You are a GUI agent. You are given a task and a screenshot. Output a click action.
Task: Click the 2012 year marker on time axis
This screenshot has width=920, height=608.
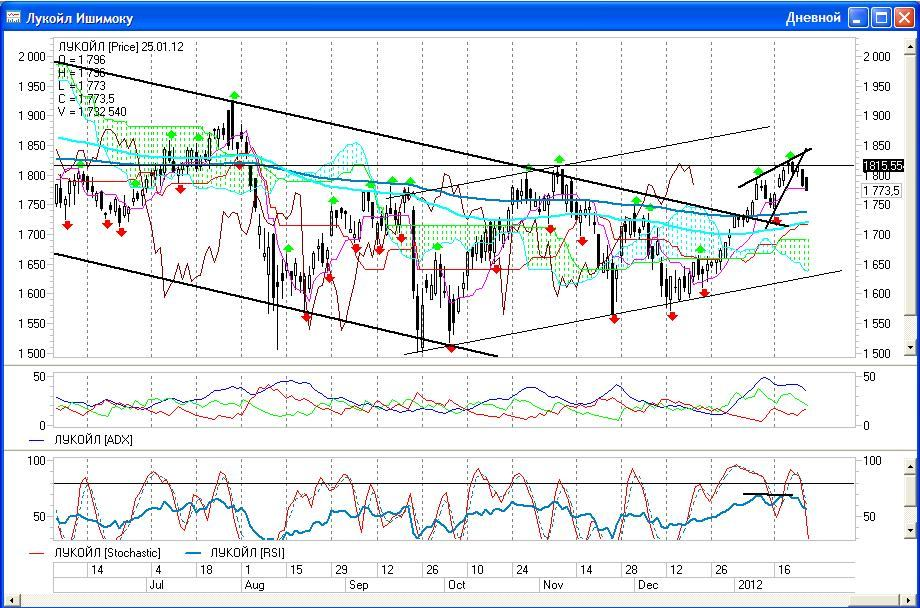tap(750, 583)
